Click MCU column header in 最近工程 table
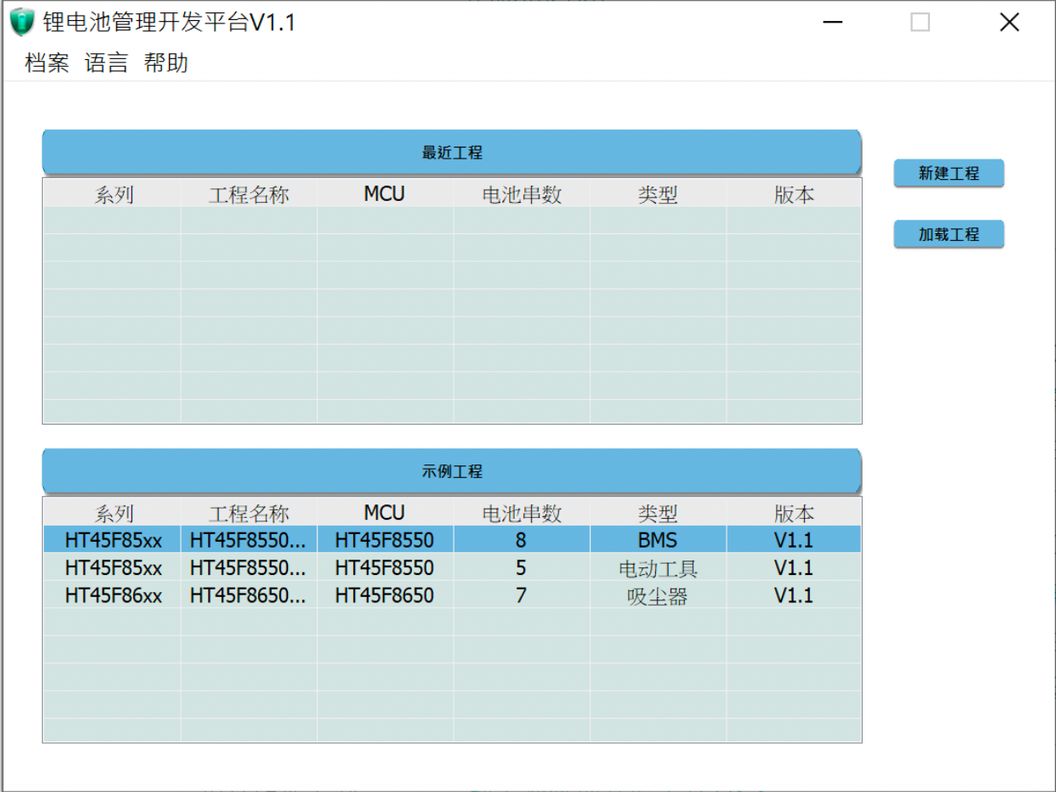The image size is (1056, 792). click(x=385, y=194)
